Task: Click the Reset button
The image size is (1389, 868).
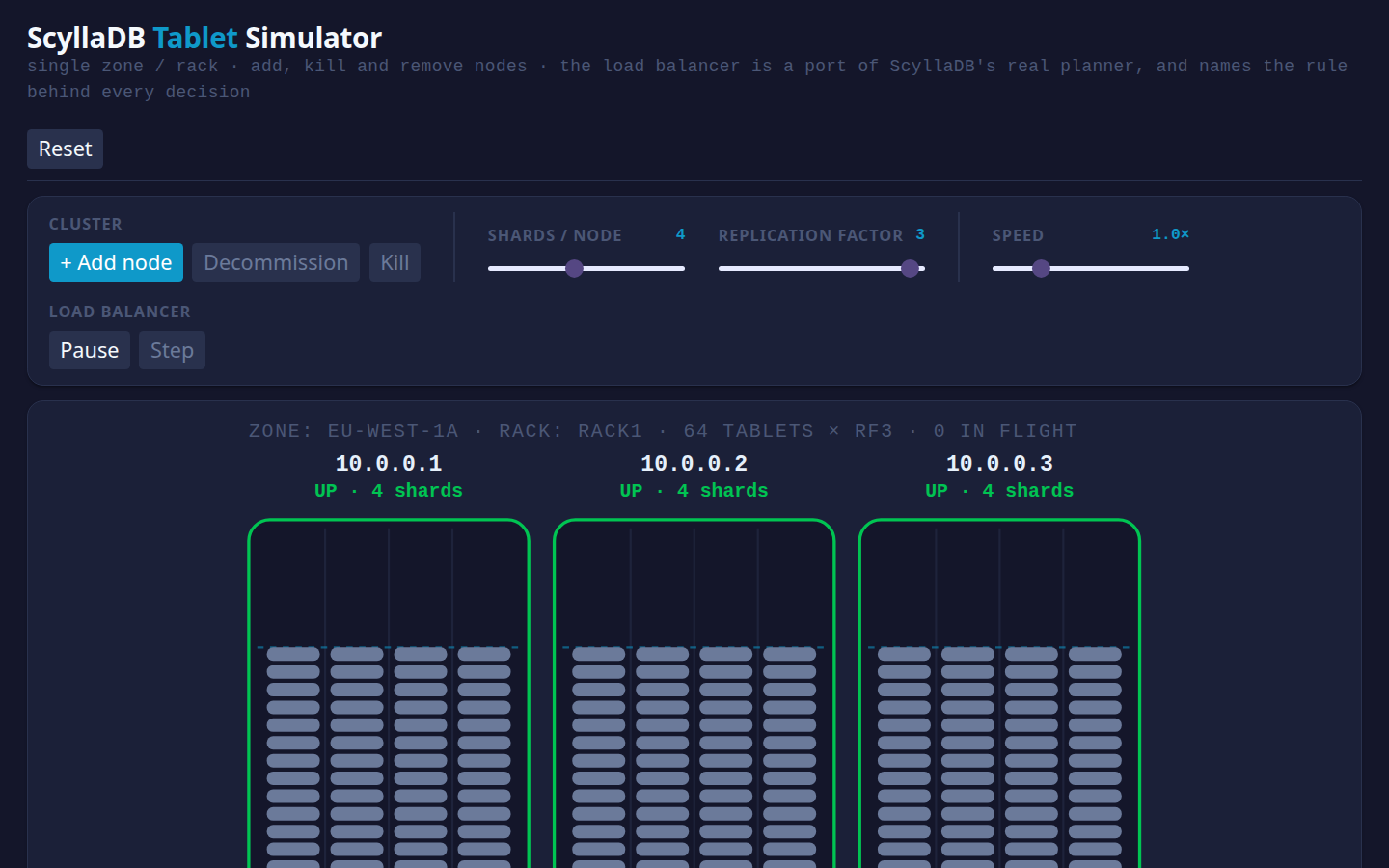Action: click(x=65, y=149)
